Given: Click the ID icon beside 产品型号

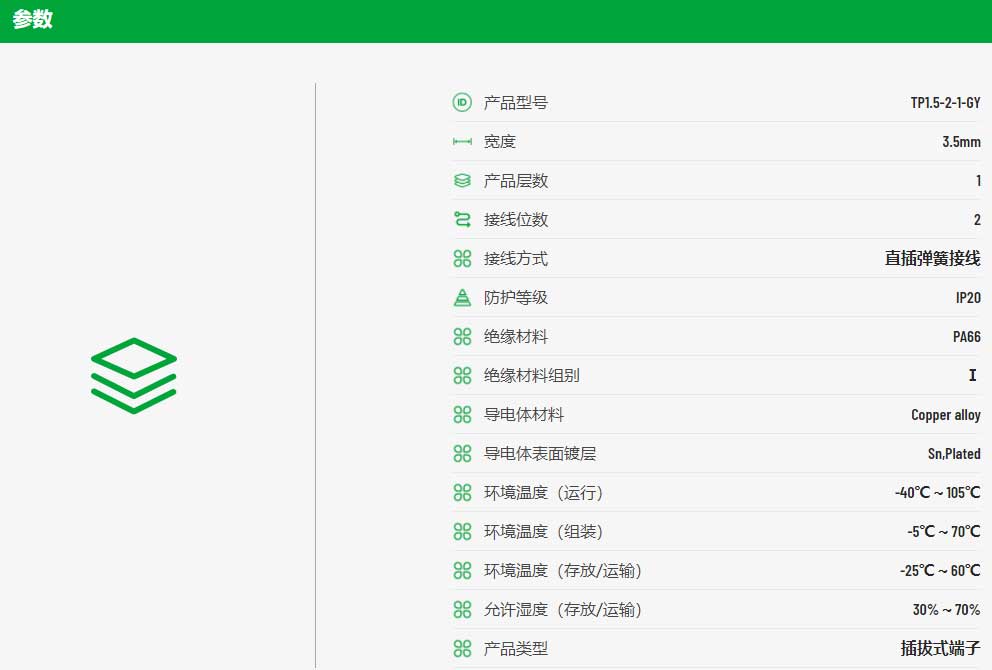Looking at the screenshot, I should click(x=462, y=102).
